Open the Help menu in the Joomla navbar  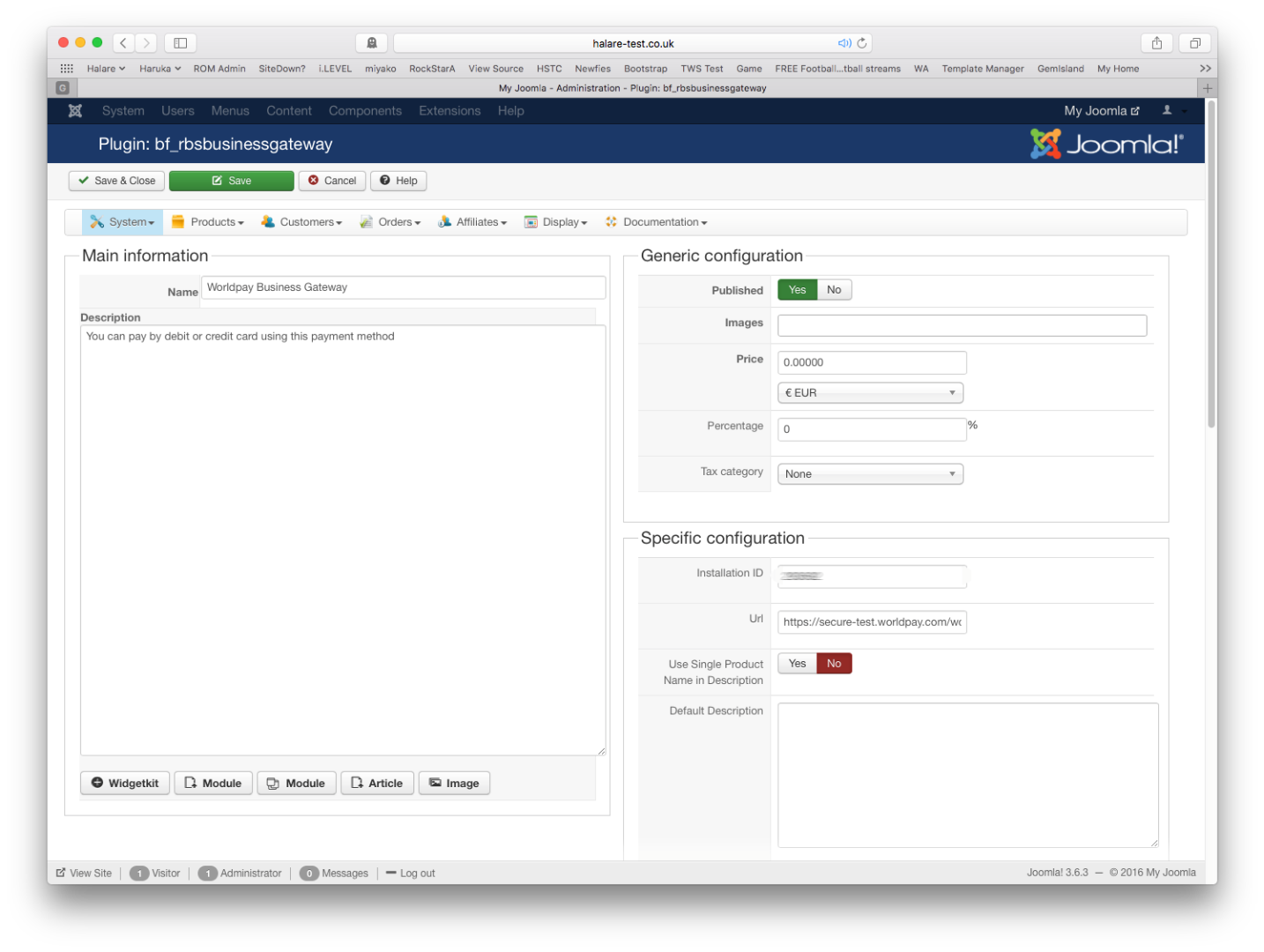(x=510, y=111)
